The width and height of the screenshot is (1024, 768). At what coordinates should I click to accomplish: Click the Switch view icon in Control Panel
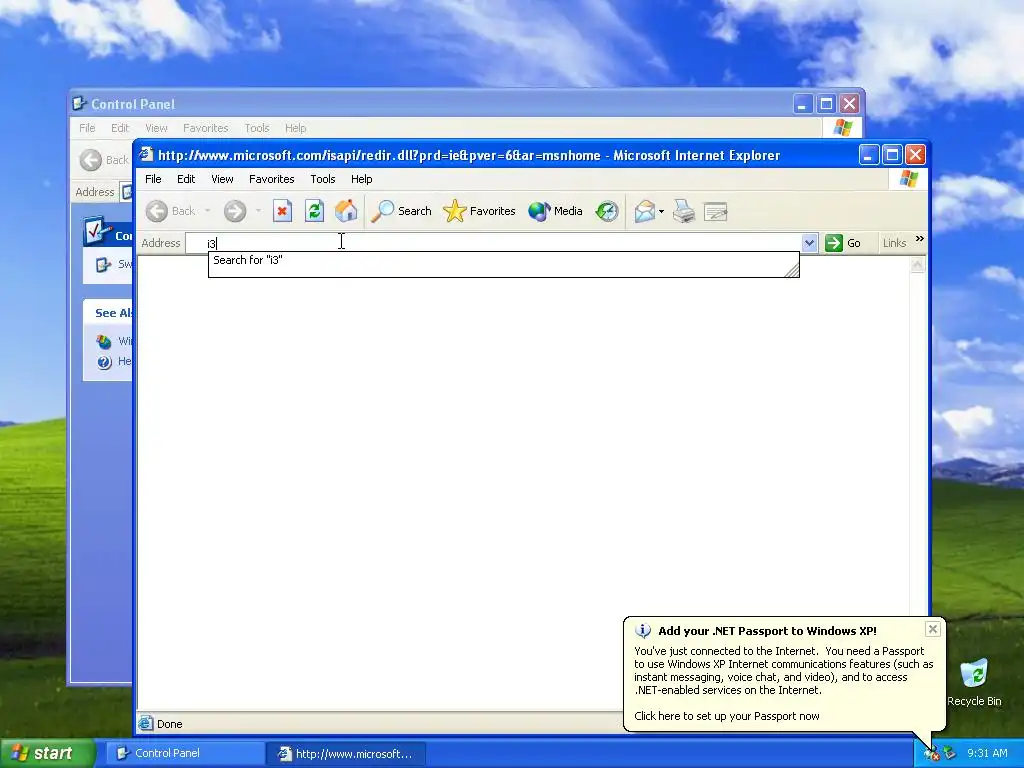[103, 264]
